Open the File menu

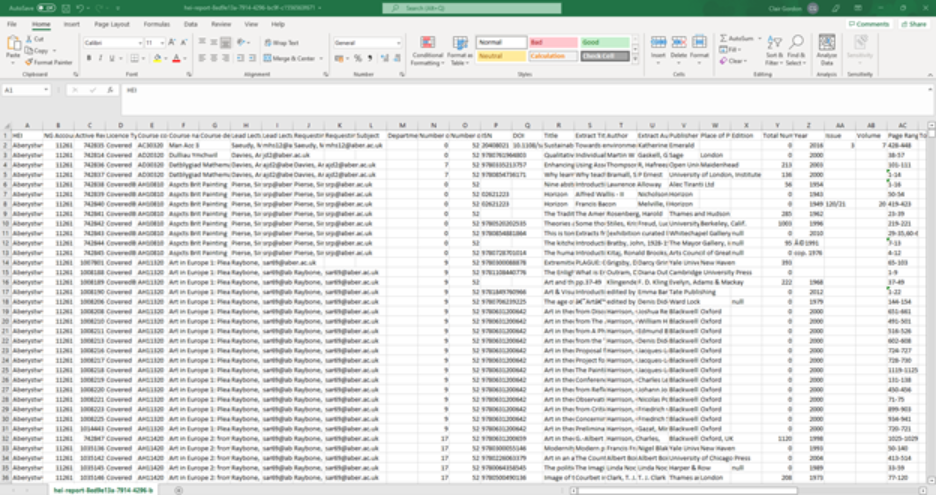coord(12,24)
